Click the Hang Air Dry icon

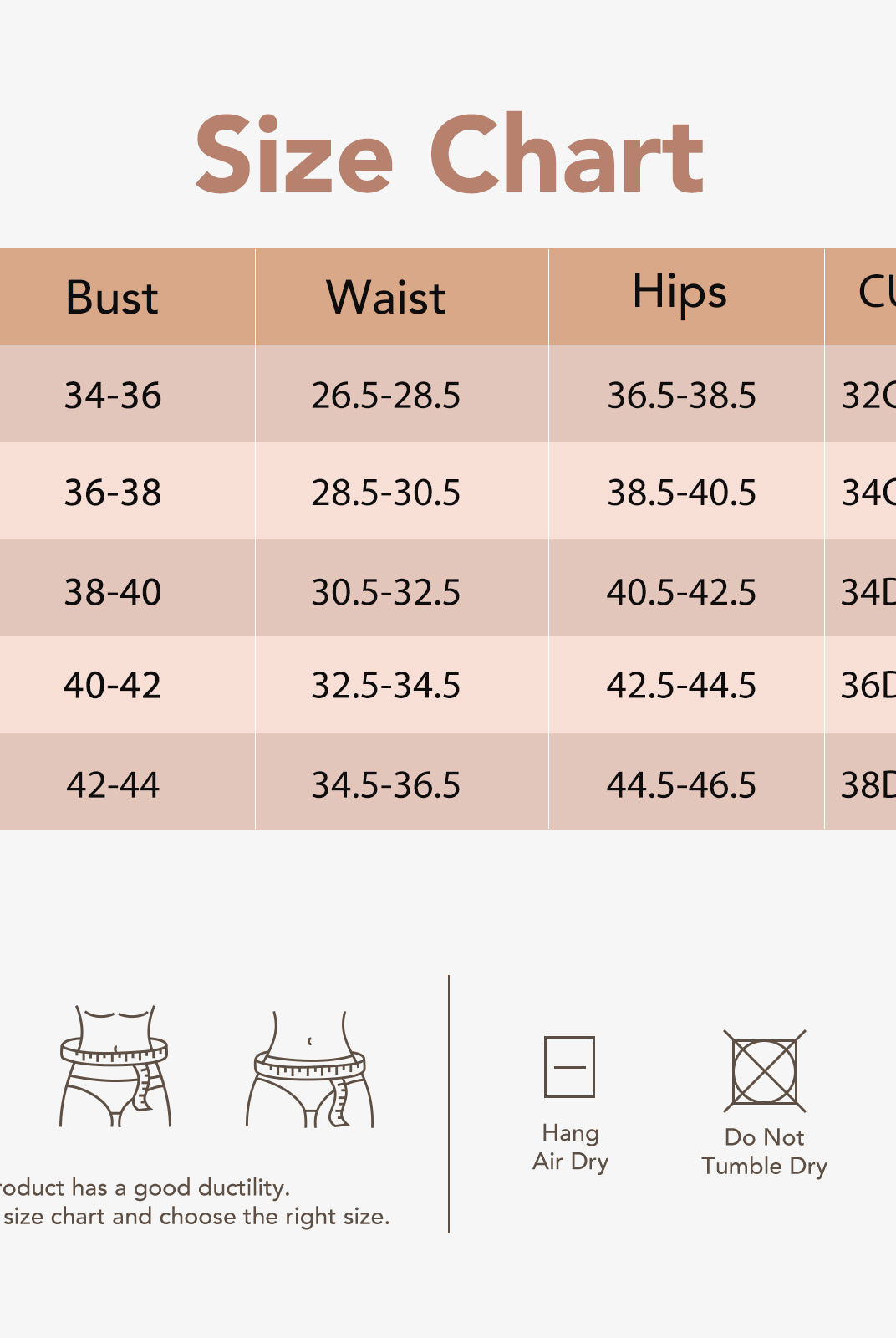click(569, 1066)
